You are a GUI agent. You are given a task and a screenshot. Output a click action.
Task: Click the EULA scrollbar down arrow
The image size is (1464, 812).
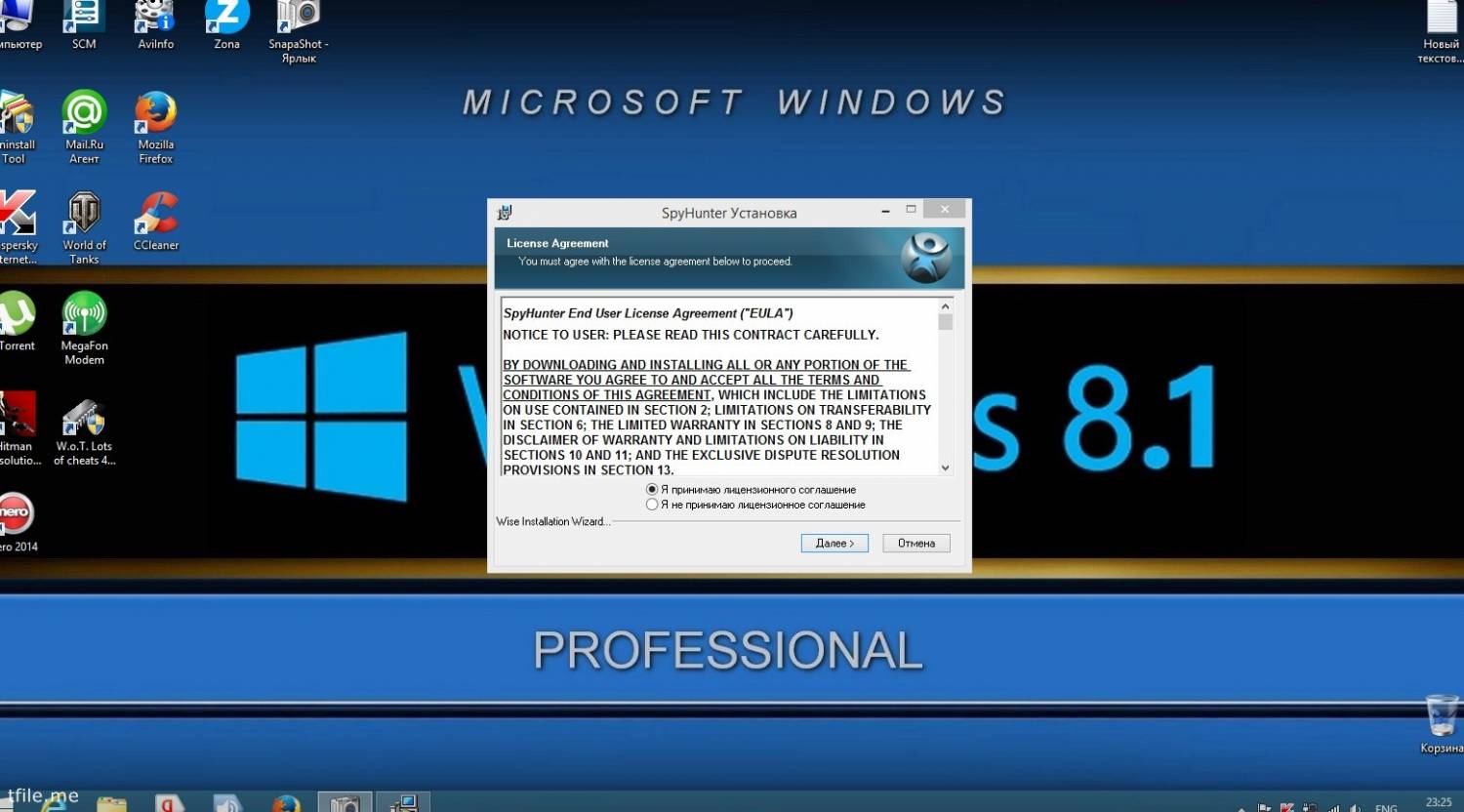[945, 468]
